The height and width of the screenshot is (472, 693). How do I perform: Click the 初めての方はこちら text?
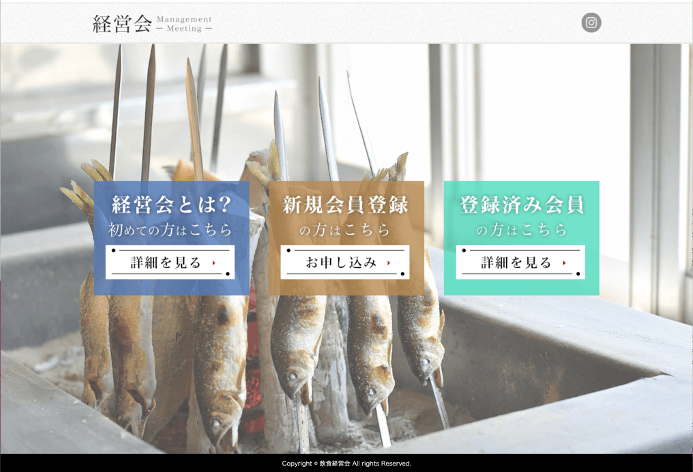click(170, 230)
